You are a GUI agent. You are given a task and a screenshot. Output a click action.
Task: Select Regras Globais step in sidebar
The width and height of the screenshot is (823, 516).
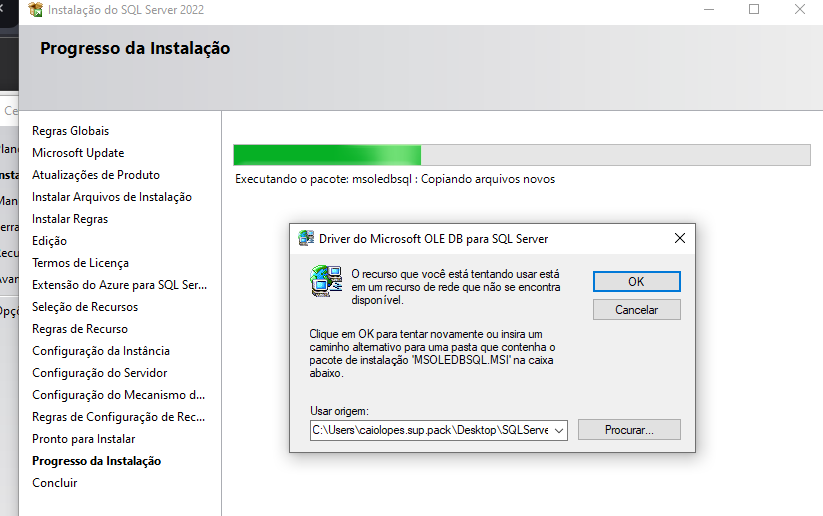click(70, 131)
